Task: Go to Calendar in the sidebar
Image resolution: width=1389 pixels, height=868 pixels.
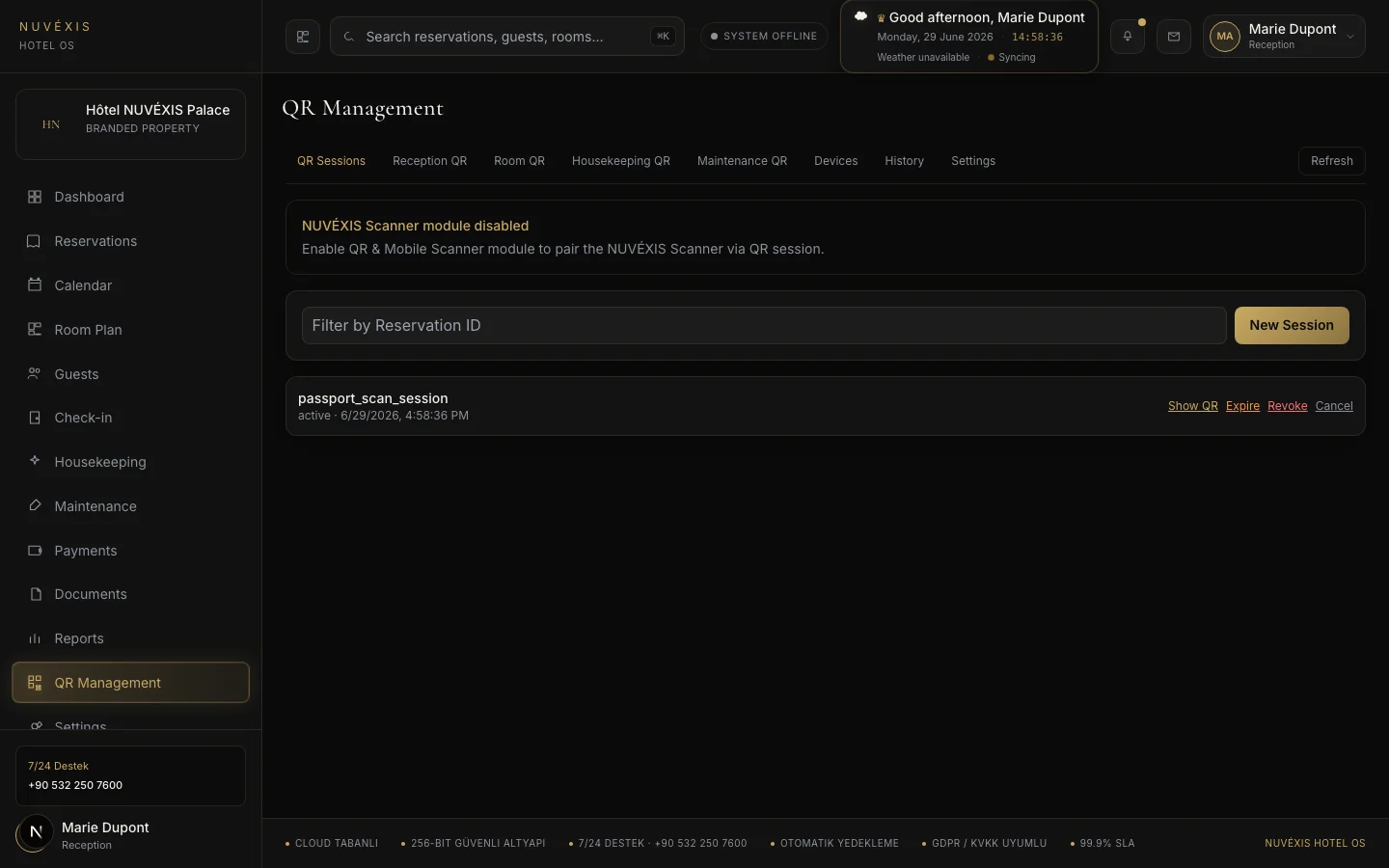Action: (x=130, y=285)
